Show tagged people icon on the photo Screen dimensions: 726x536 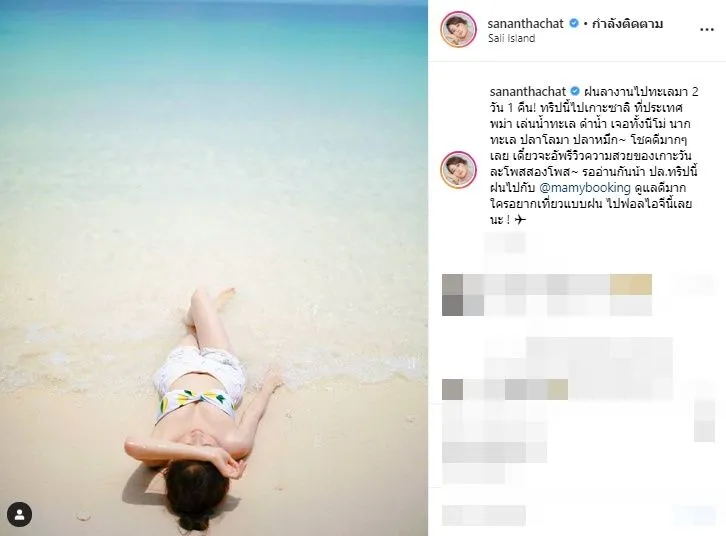coord(19,515)
